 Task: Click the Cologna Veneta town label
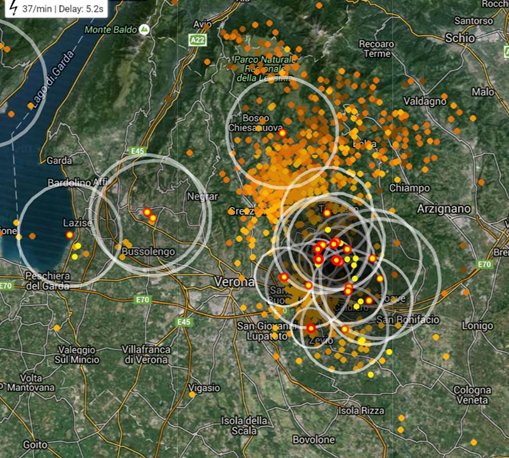coord(472,395)
